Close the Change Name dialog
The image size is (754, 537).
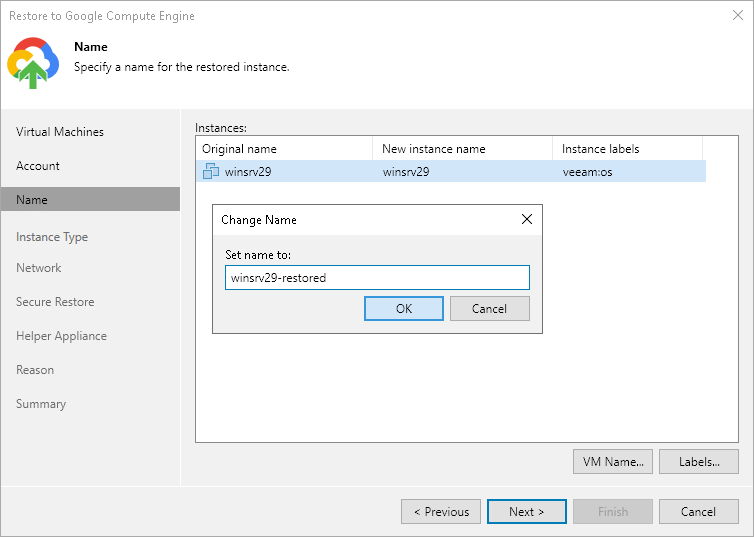click(x=527, y=219)
